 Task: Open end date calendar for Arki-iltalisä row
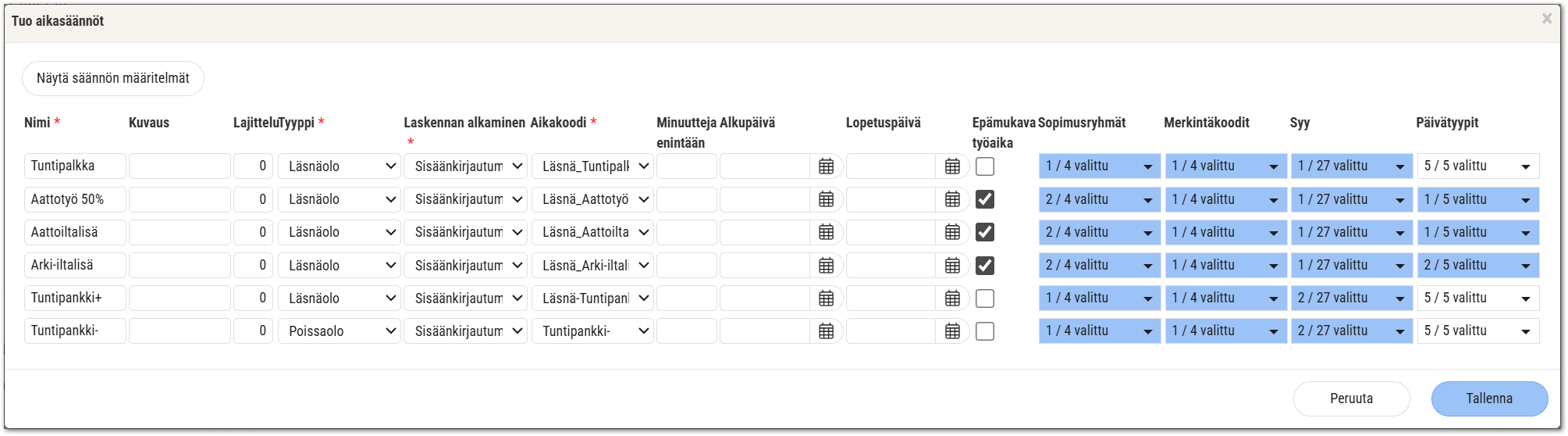pos(952,266)
